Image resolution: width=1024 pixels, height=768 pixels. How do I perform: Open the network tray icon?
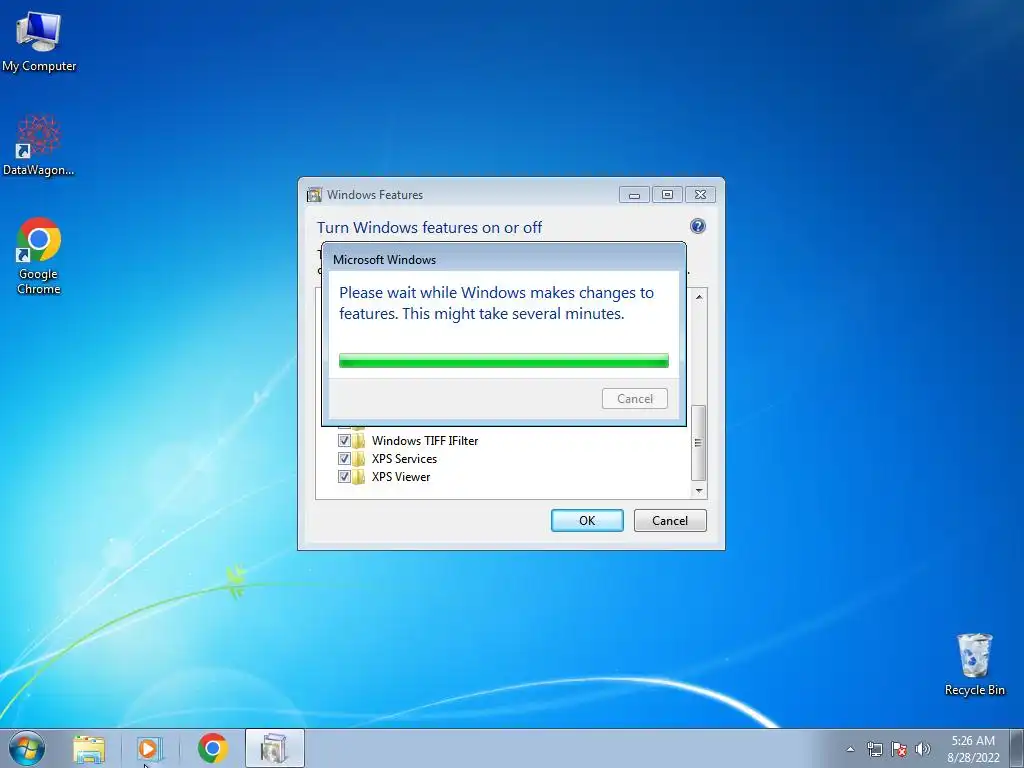point(874,749)
